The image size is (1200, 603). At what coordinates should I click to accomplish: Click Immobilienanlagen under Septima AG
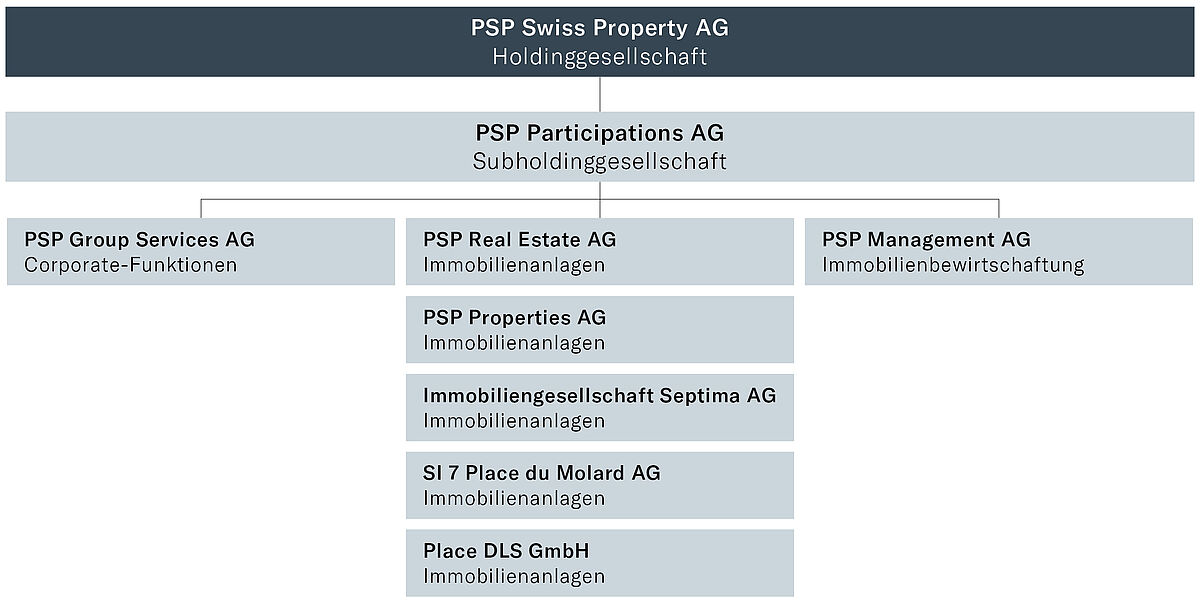[x=514, y=421]
